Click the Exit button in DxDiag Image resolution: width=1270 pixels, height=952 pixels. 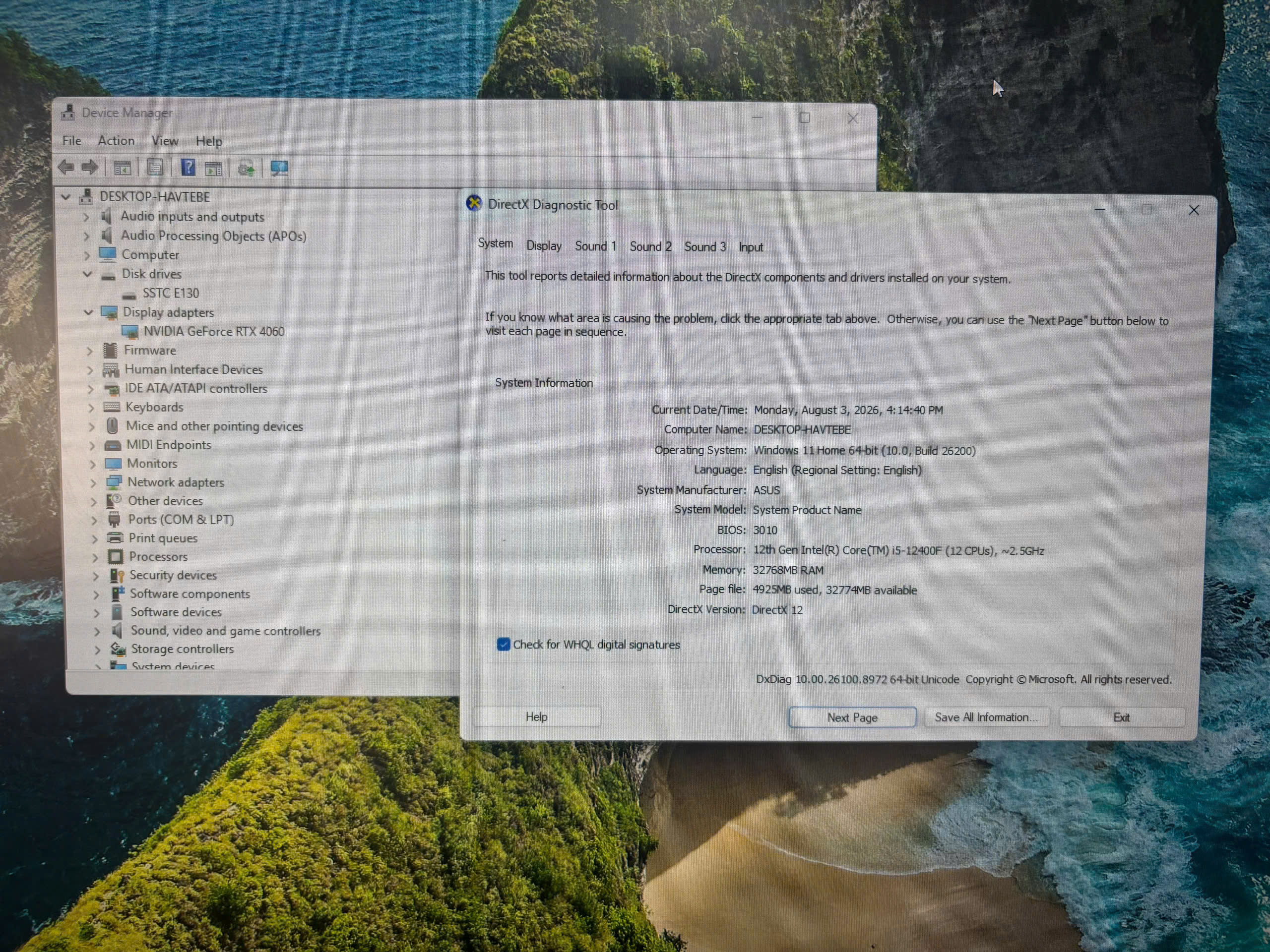coord(1121,717)
